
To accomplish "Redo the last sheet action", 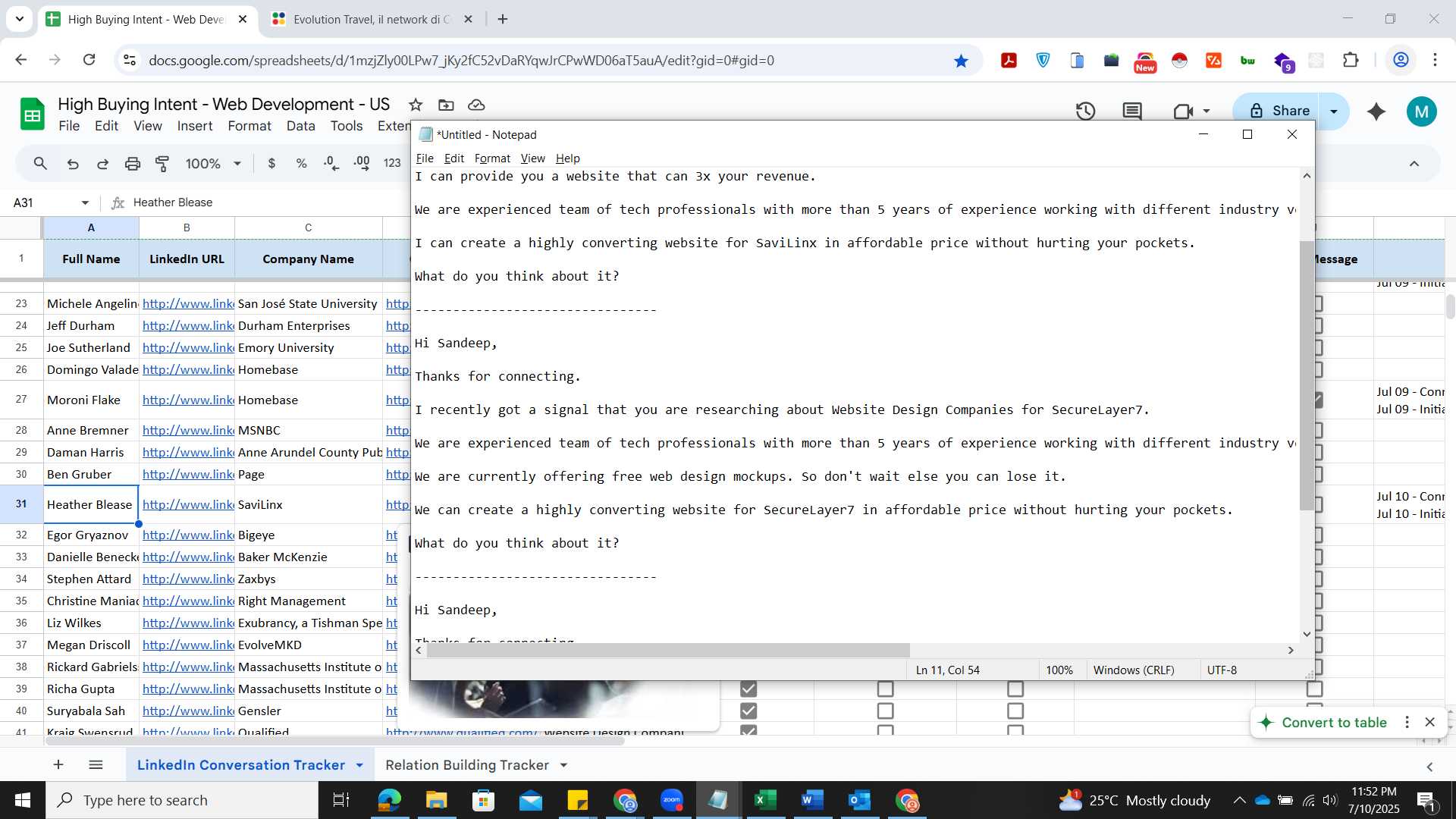I will click(103, 163).
